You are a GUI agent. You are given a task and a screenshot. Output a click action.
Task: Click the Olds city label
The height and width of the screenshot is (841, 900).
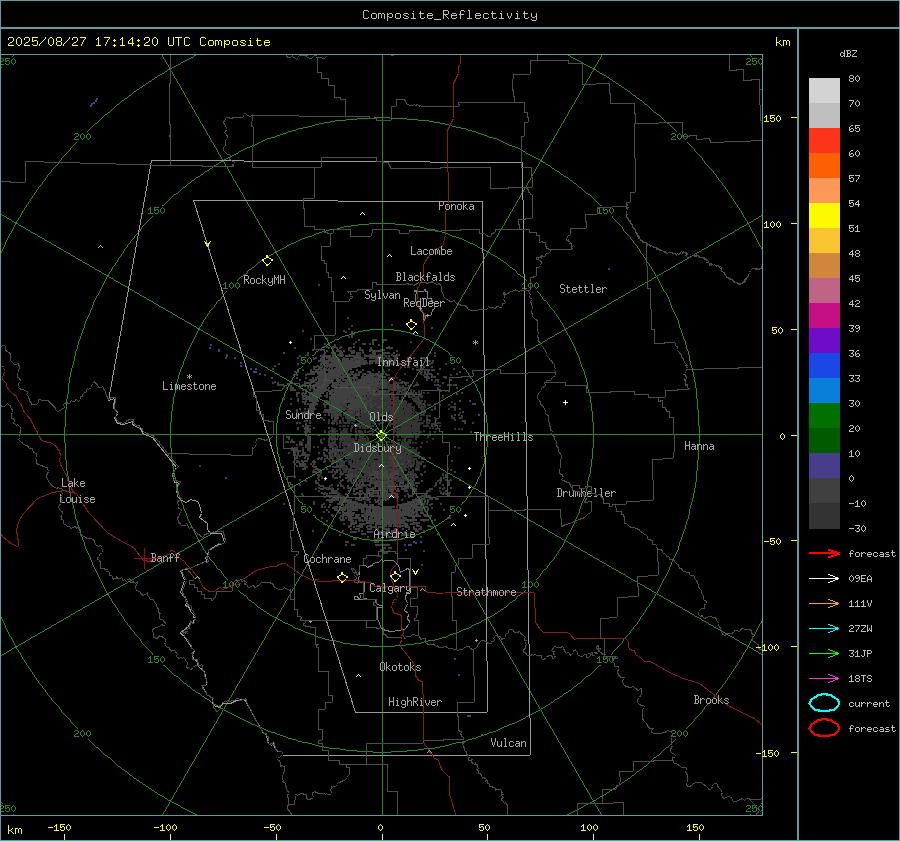click(381, 417)
